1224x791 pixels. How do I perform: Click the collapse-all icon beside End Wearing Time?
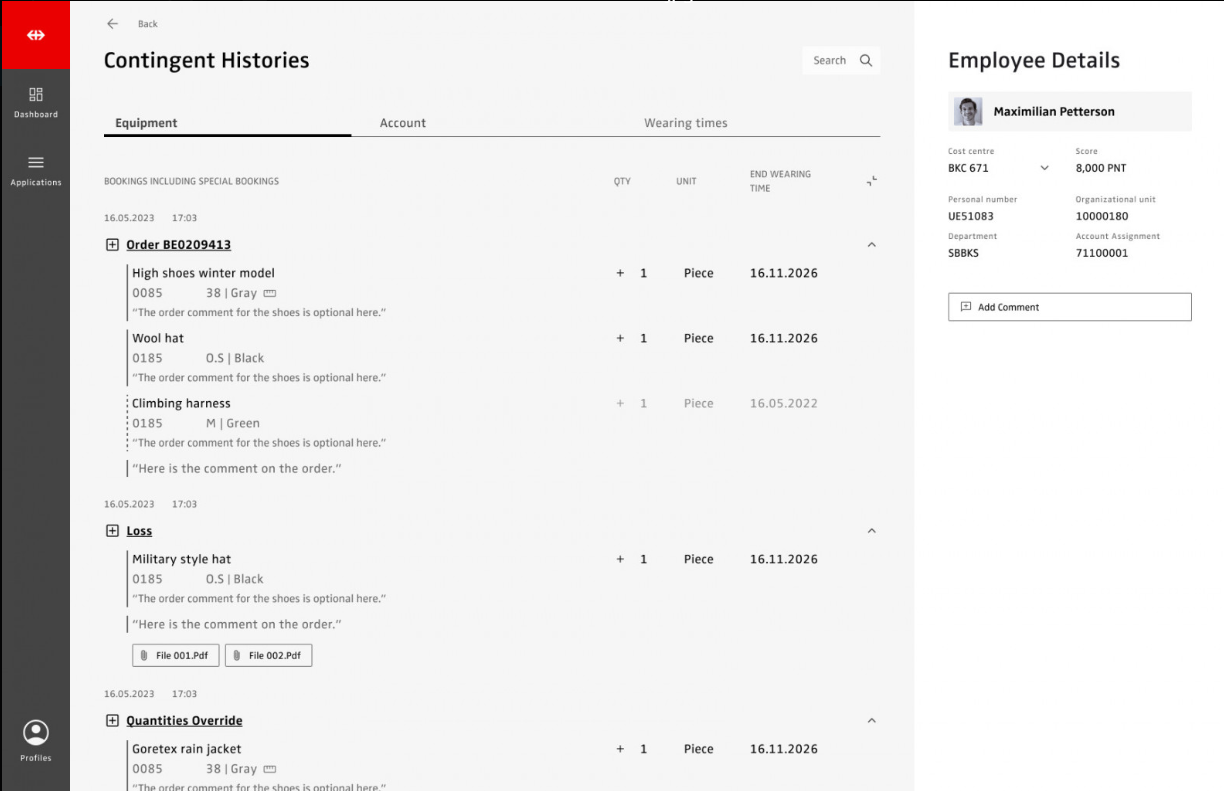coord(872,181)
